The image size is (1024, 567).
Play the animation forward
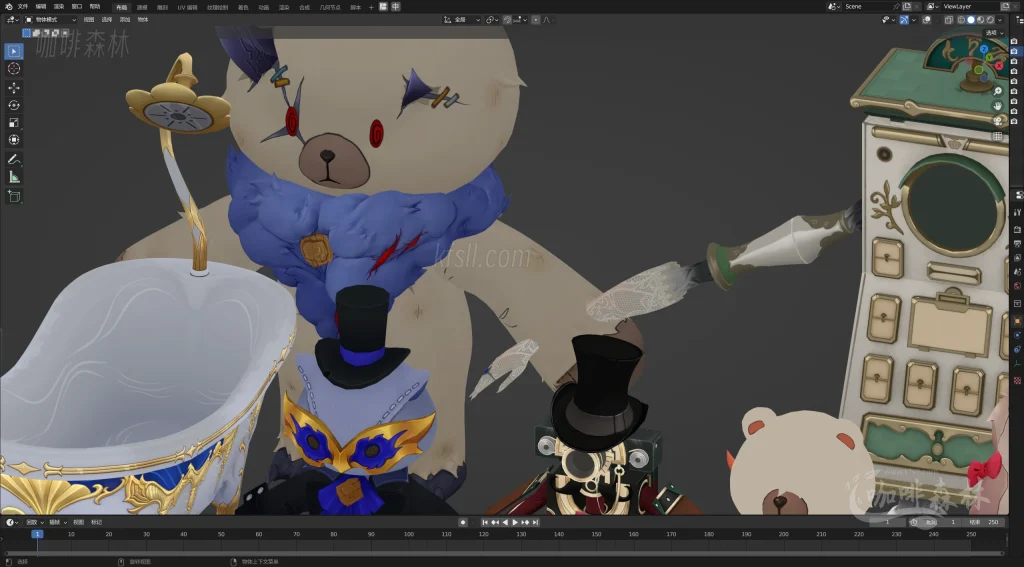(515, 523)
